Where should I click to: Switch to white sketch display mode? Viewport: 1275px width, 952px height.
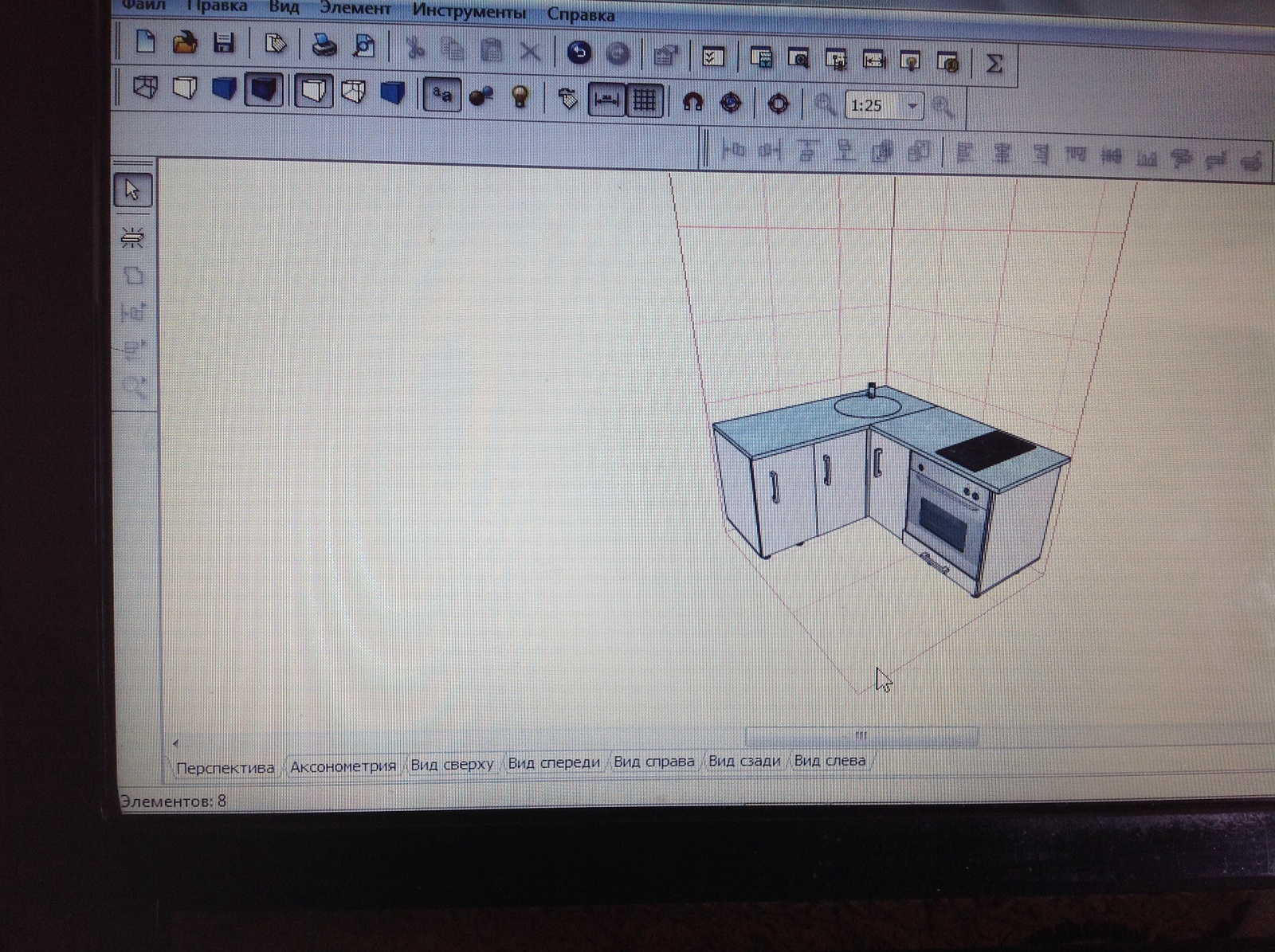pos(185,88)
